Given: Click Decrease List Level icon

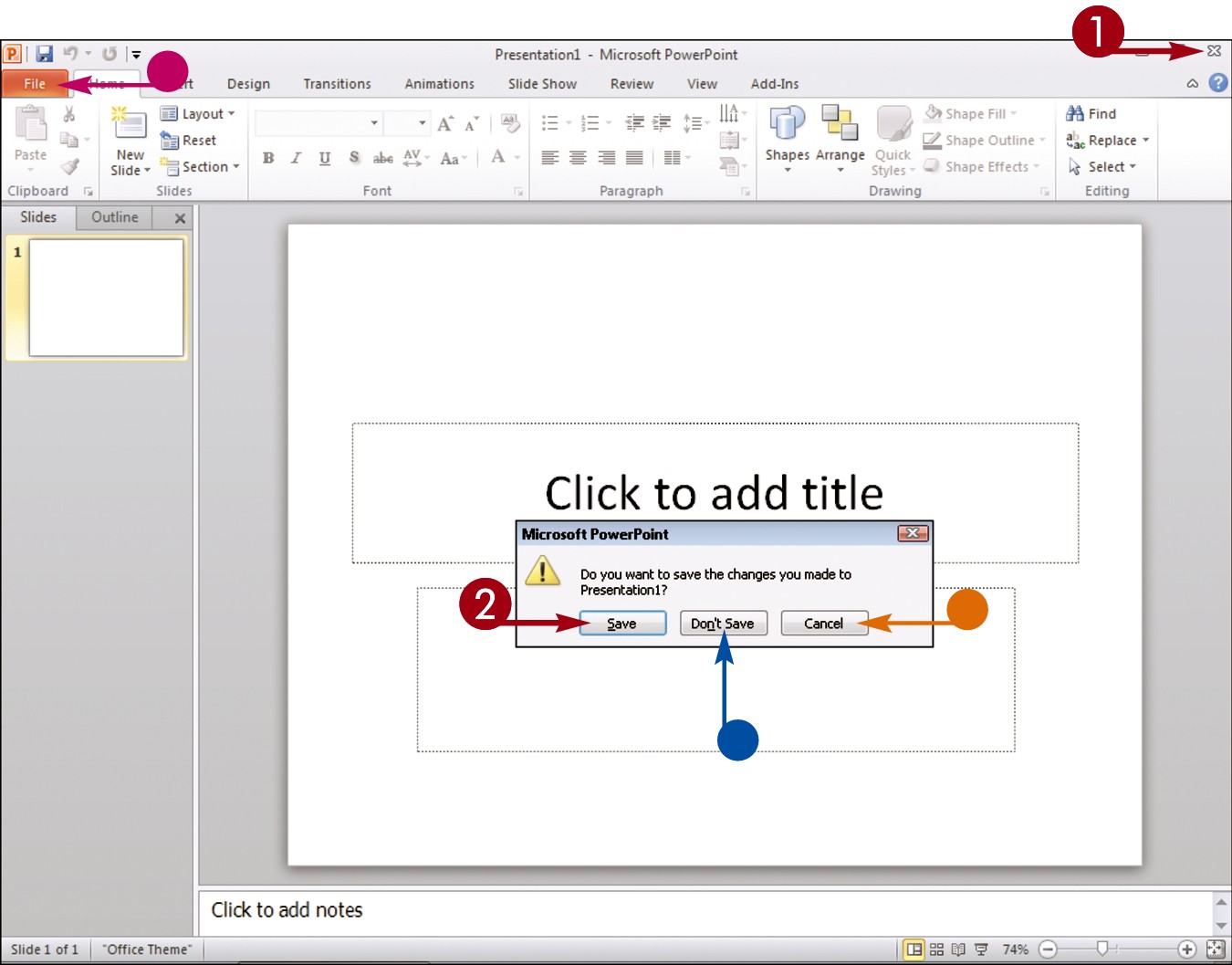Looking at the screenshot, I should pyautogui.click(x=635, y=122).
